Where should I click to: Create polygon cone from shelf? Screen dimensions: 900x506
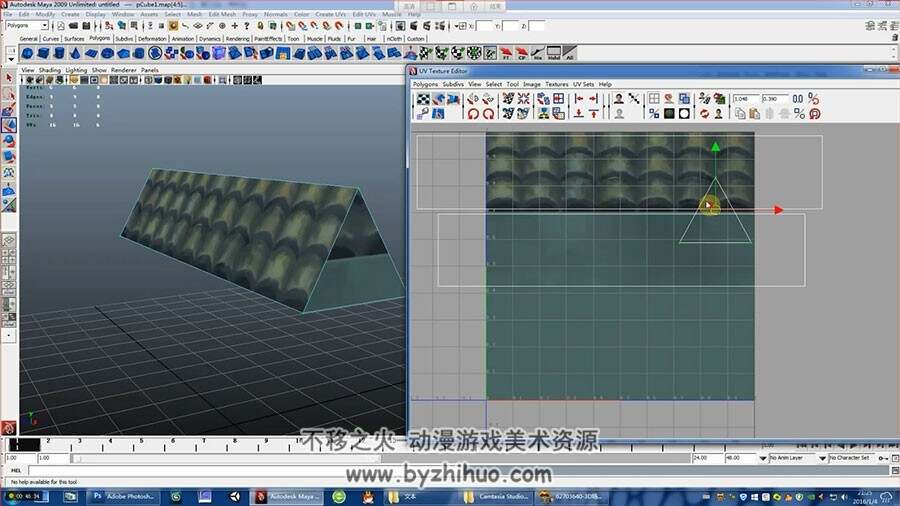75,53
